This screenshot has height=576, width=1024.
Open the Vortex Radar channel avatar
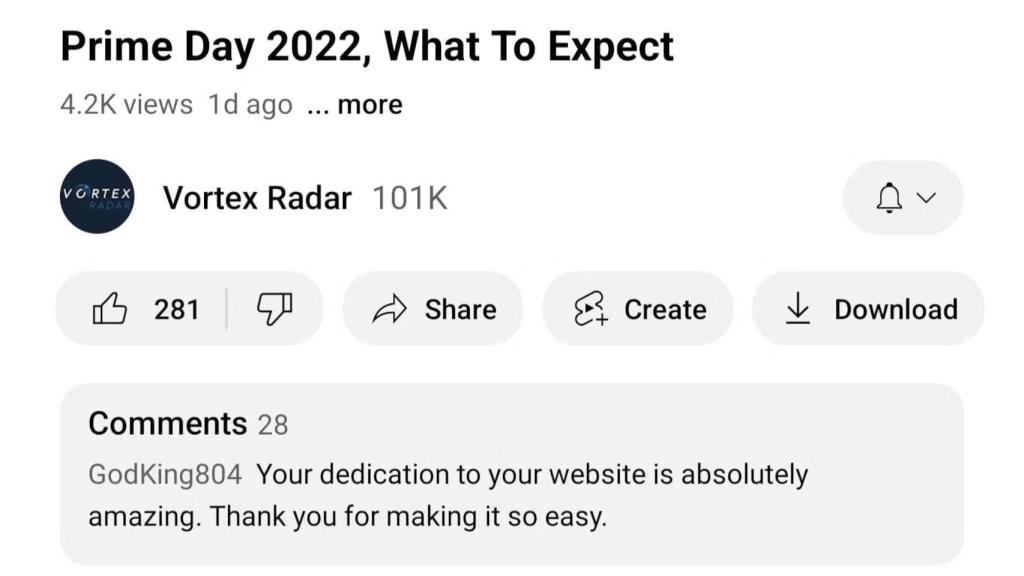tap(97, 197)
